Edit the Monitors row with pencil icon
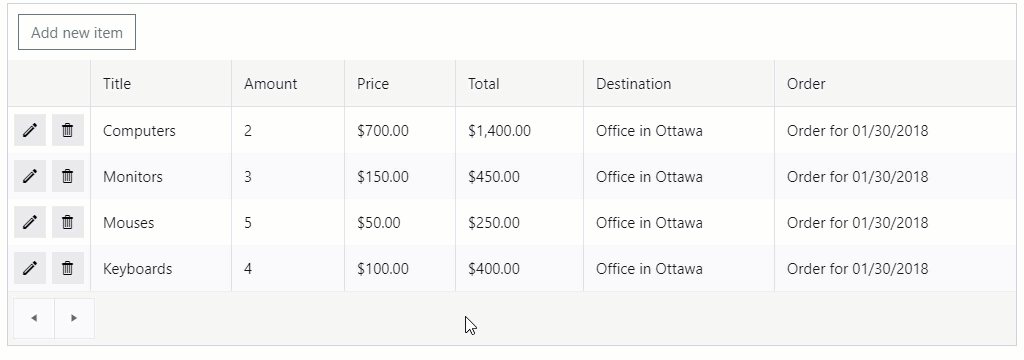This screenshot has height=360, width=1024. point(30,176)
